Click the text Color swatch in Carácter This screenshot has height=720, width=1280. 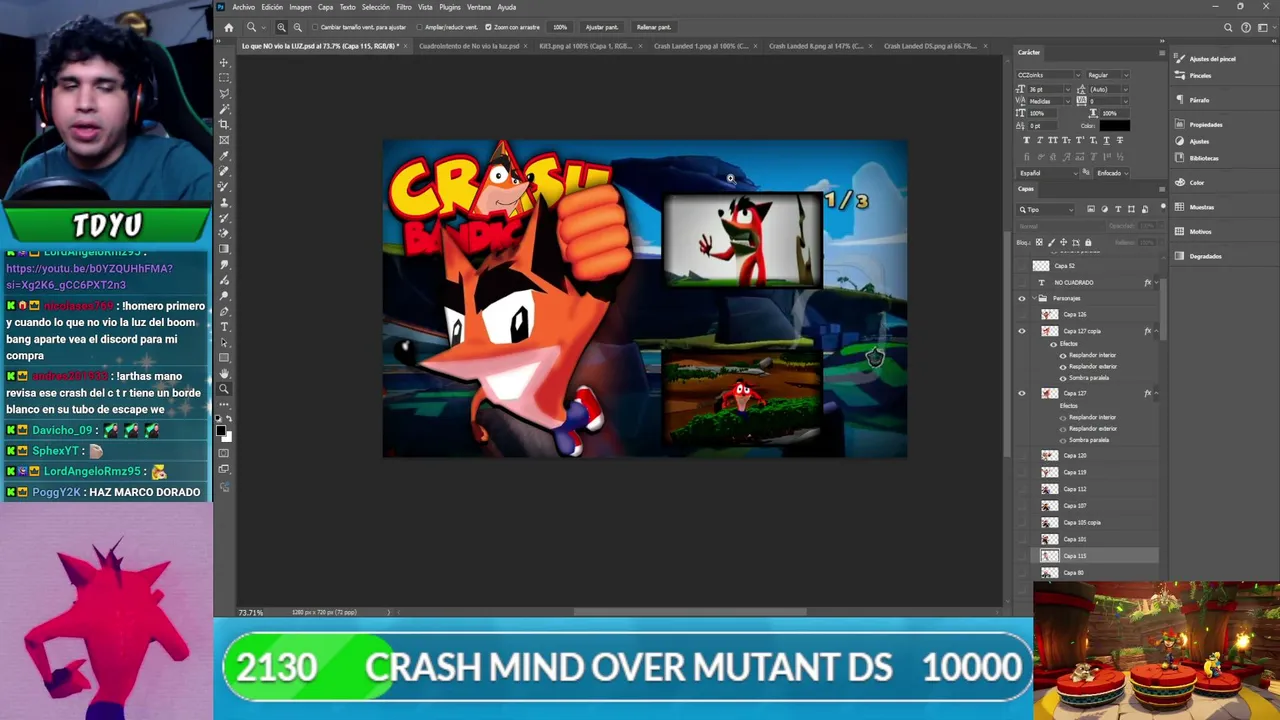(x=1114, y=126)
